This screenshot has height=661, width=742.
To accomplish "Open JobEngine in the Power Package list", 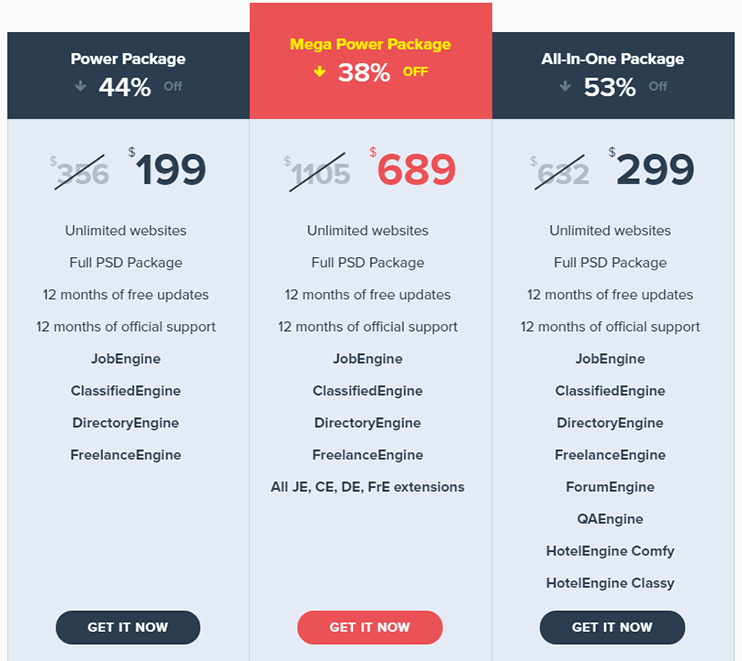I will click(126, 359).
